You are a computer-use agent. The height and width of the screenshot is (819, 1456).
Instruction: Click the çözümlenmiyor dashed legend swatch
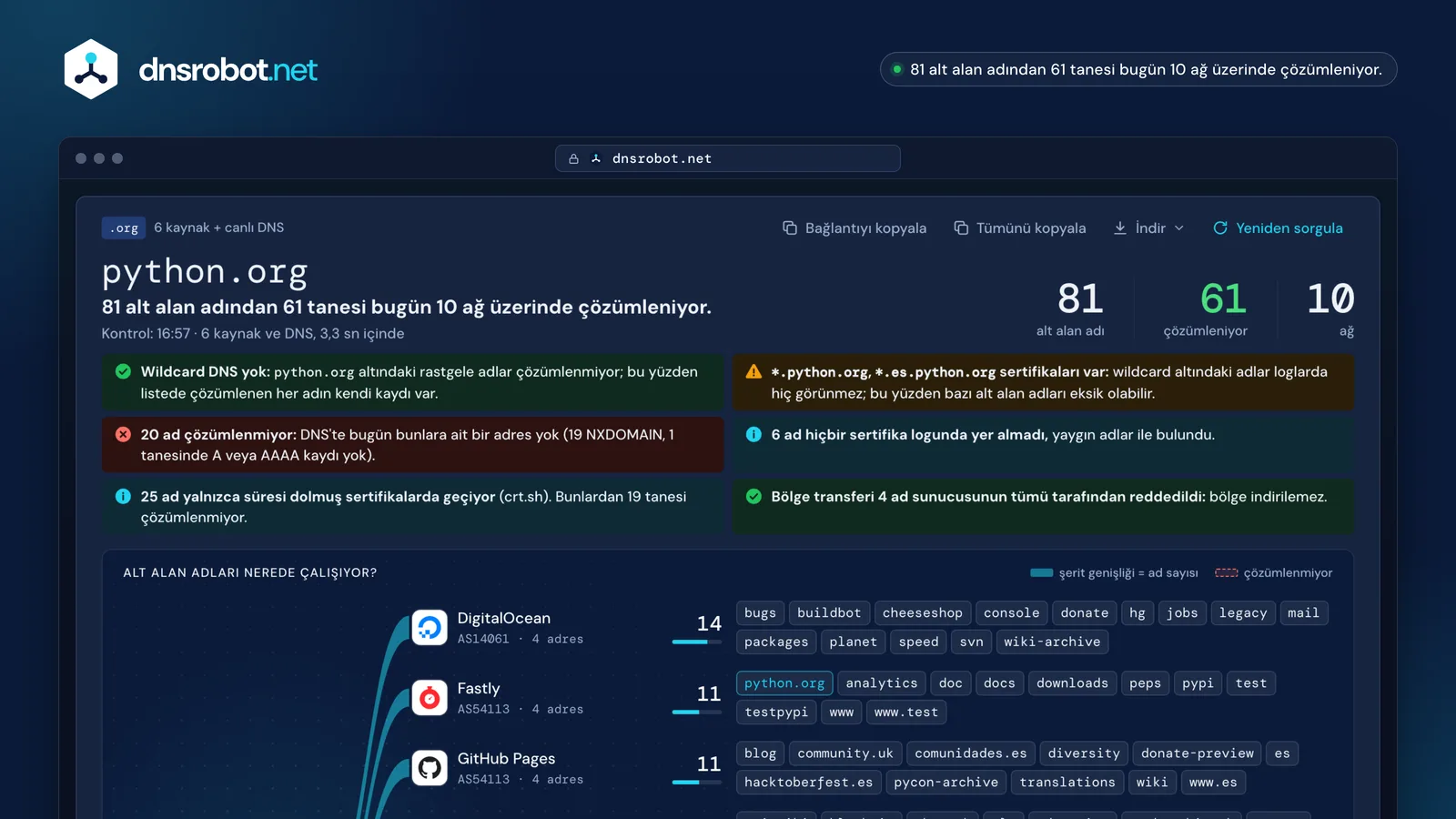click(1226, 572)
